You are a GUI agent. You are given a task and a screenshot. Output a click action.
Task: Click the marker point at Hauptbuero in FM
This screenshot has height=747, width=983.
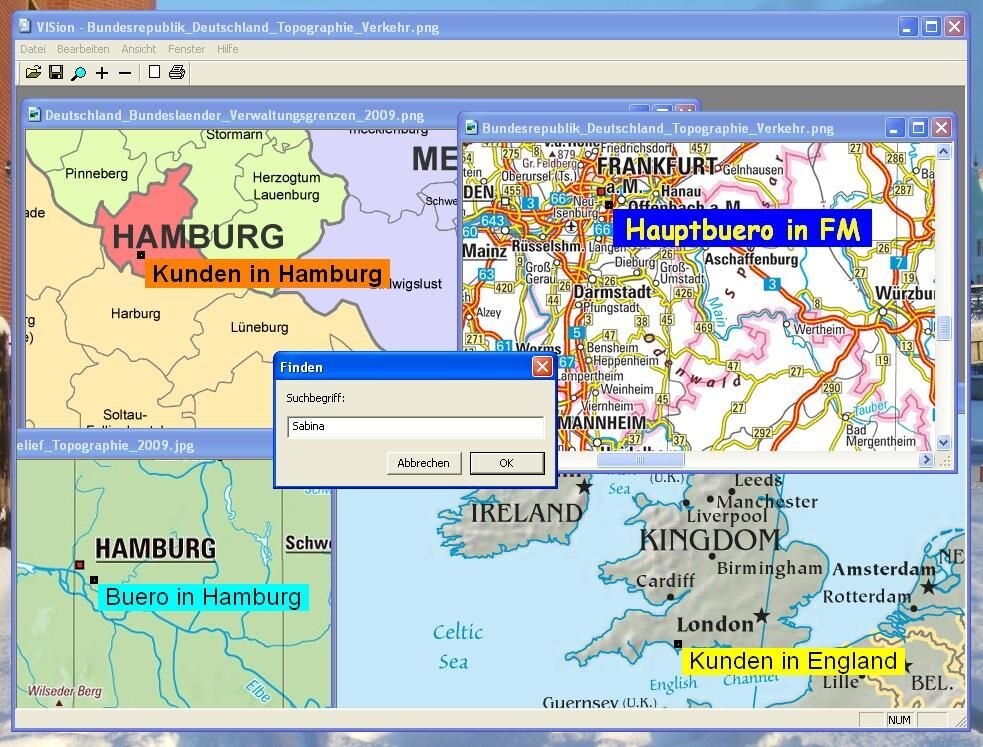point(608,205)
